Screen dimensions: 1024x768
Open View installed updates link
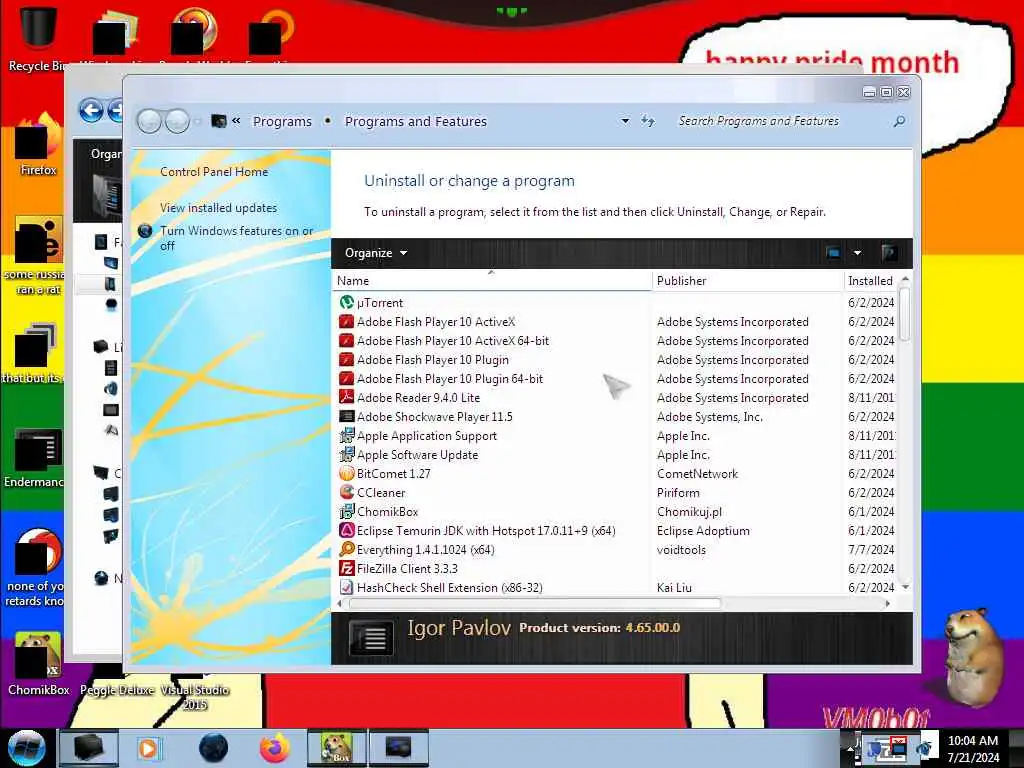218,208
